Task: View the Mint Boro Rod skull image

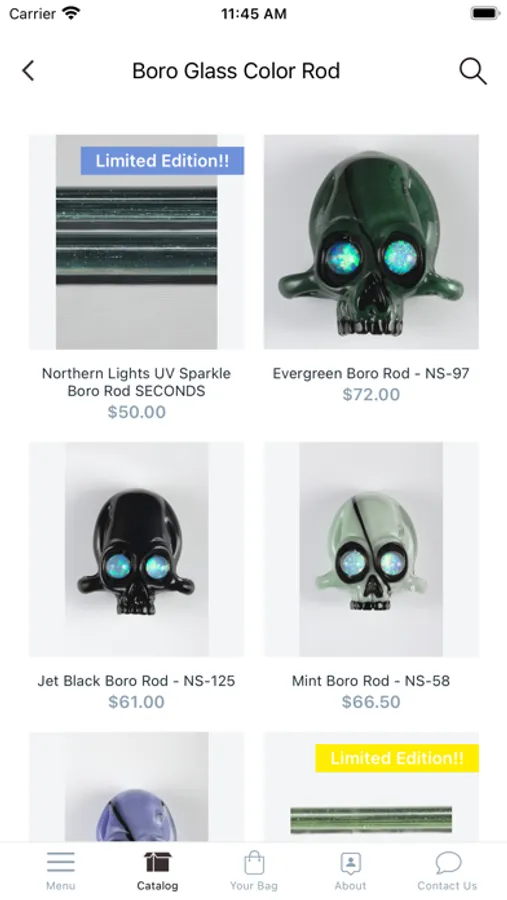Action: pyautogui.click(x=371, y=549)
